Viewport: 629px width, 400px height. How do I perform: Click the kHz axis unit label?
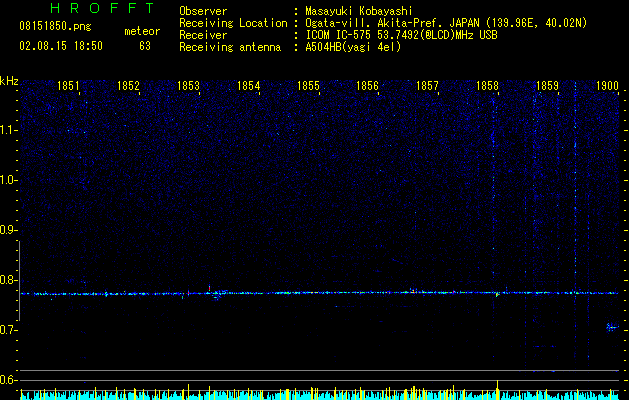tap(9, 81)
